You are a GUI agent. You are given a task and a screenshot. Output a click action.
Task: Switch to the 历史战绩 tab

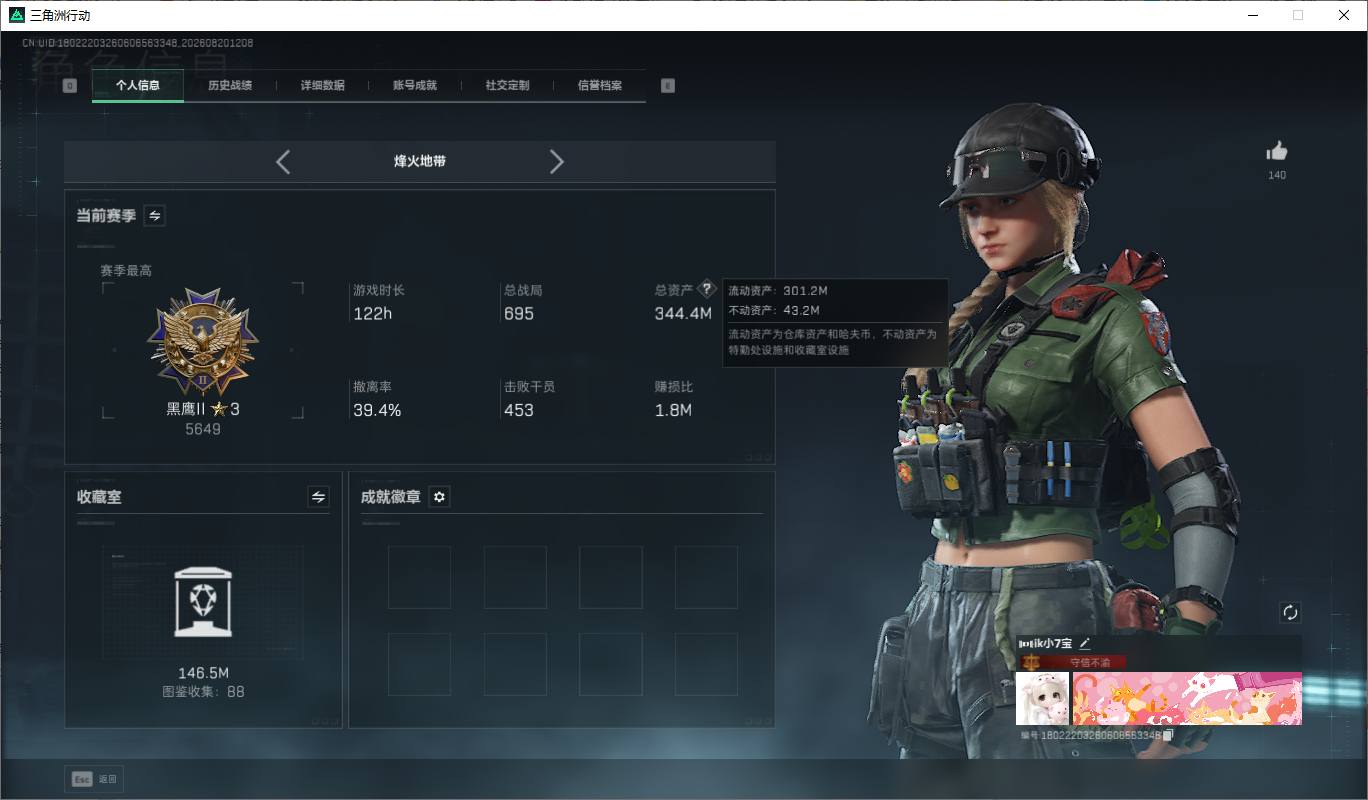point(230,86)
